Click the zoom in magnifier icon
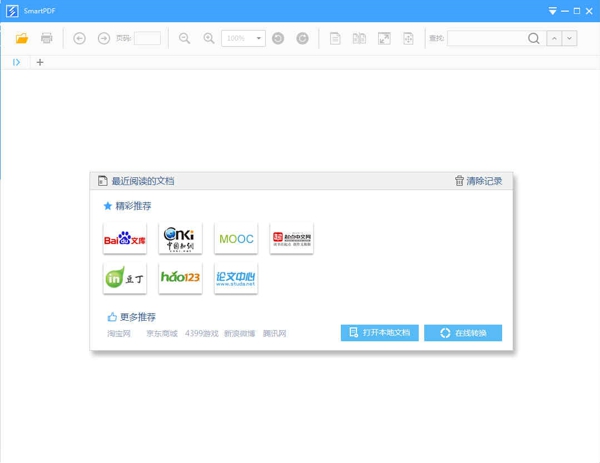This screenshot has height=463, width=600. [x=209, y=38]
